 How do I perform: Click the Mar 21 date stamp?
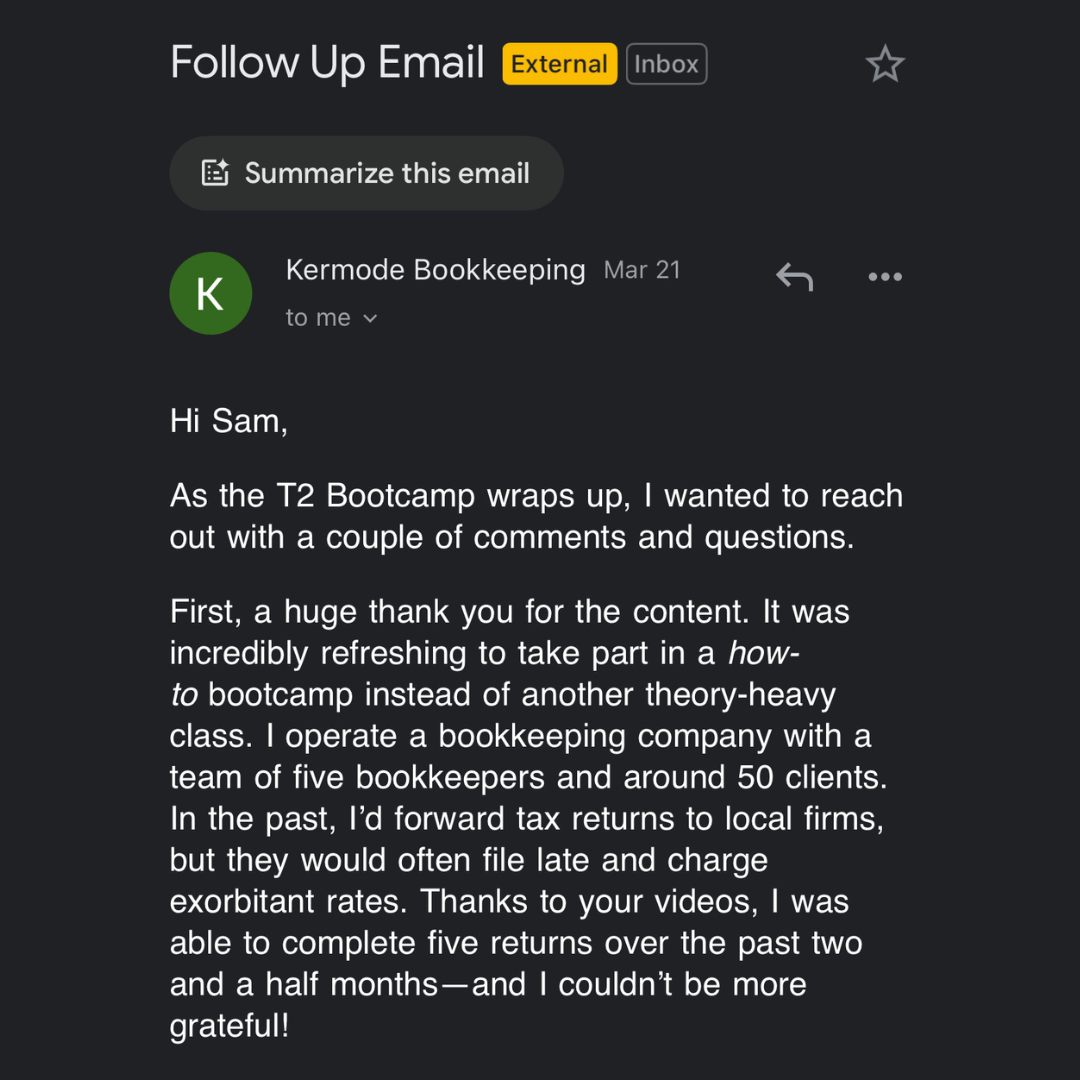point(642,270)
